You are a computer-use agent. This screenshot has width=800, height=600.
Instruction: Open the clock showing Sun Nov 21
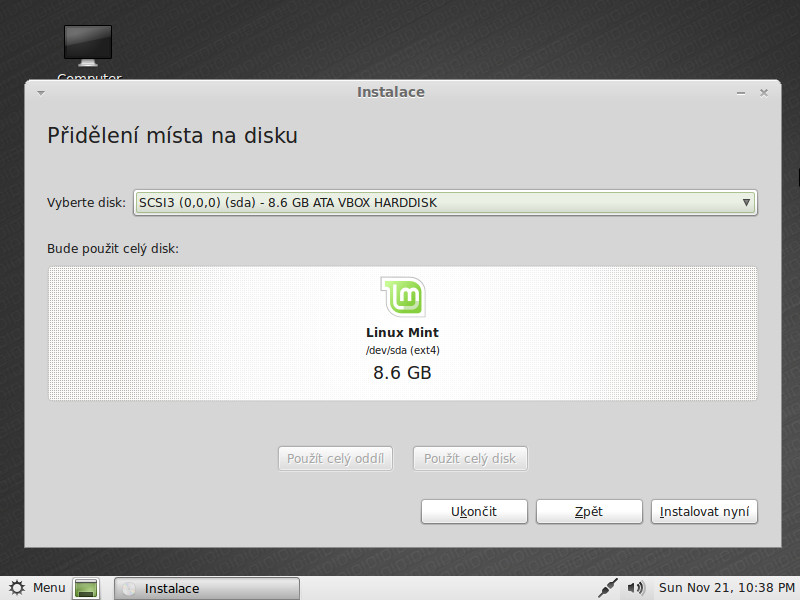point(727,588)
